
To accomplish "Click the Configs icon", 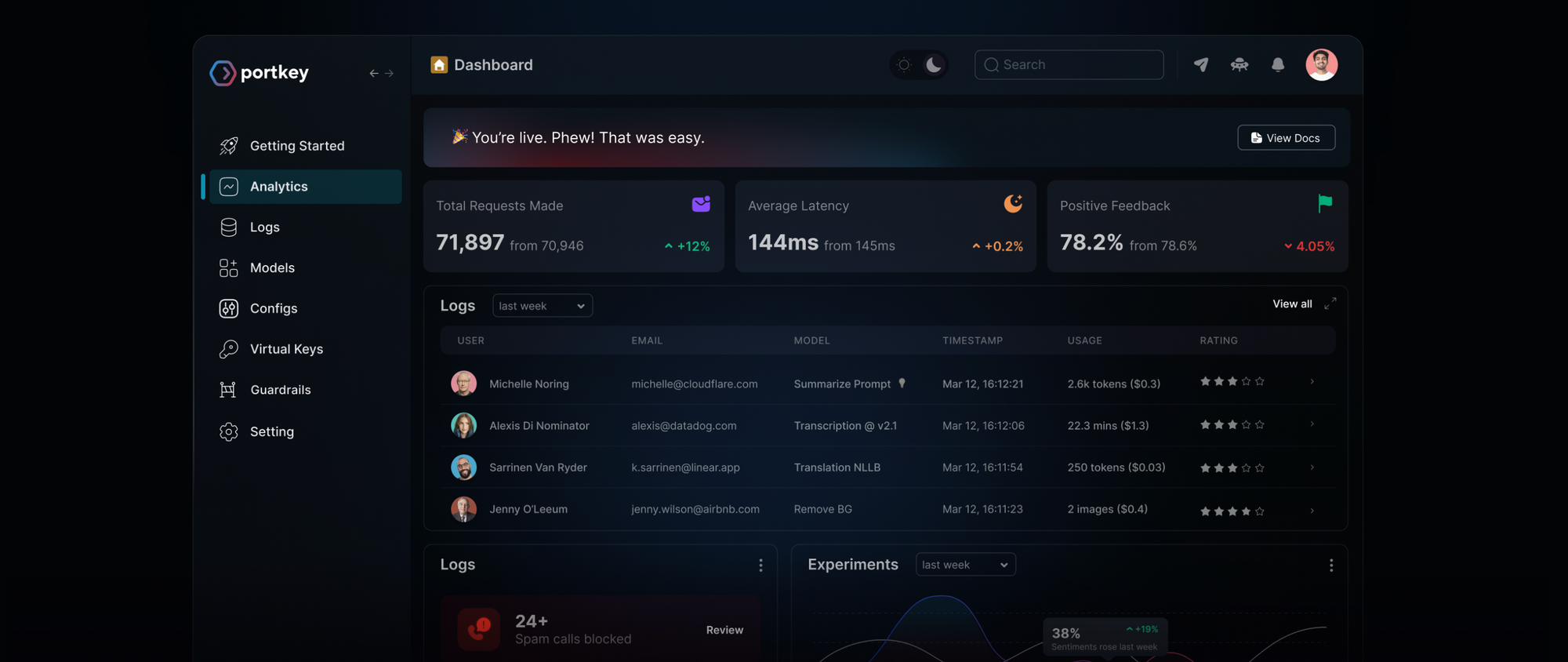I will tap(228, 308).
